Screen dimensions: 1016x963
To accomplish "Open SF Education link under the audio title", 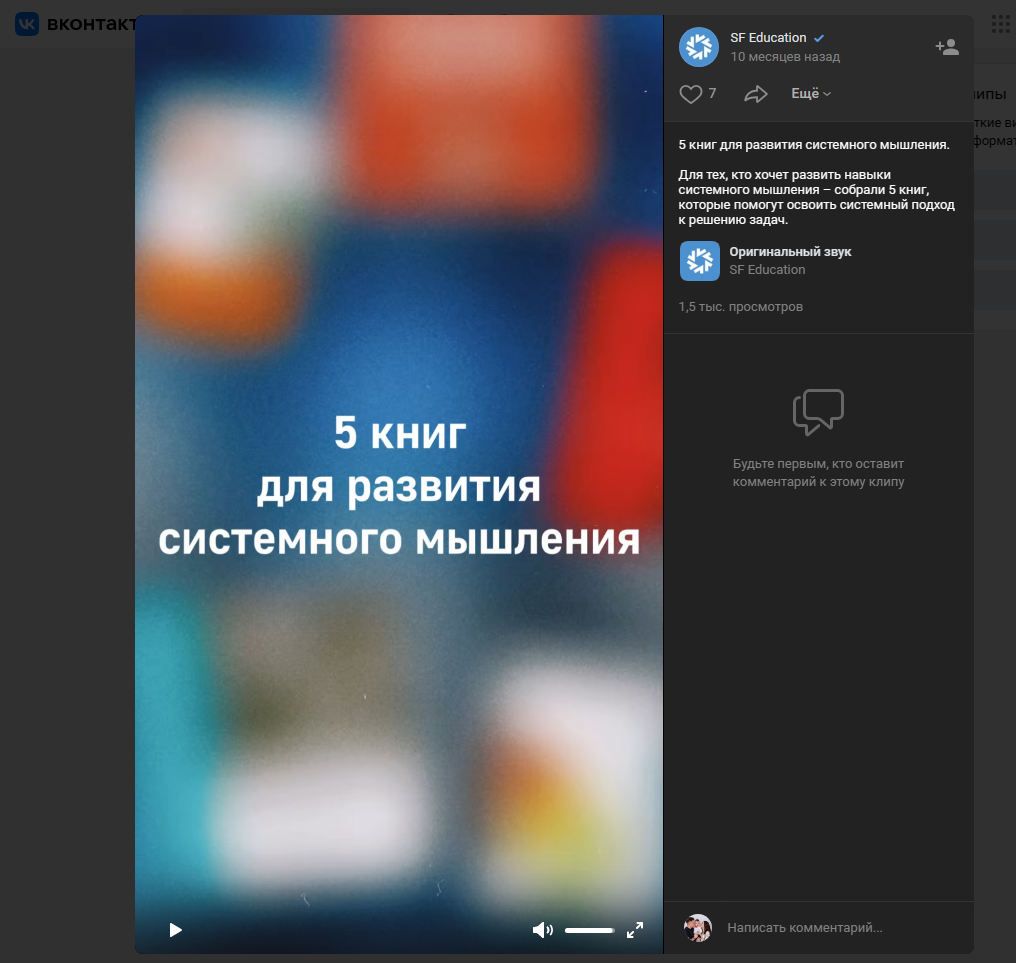I will [767, 270].
